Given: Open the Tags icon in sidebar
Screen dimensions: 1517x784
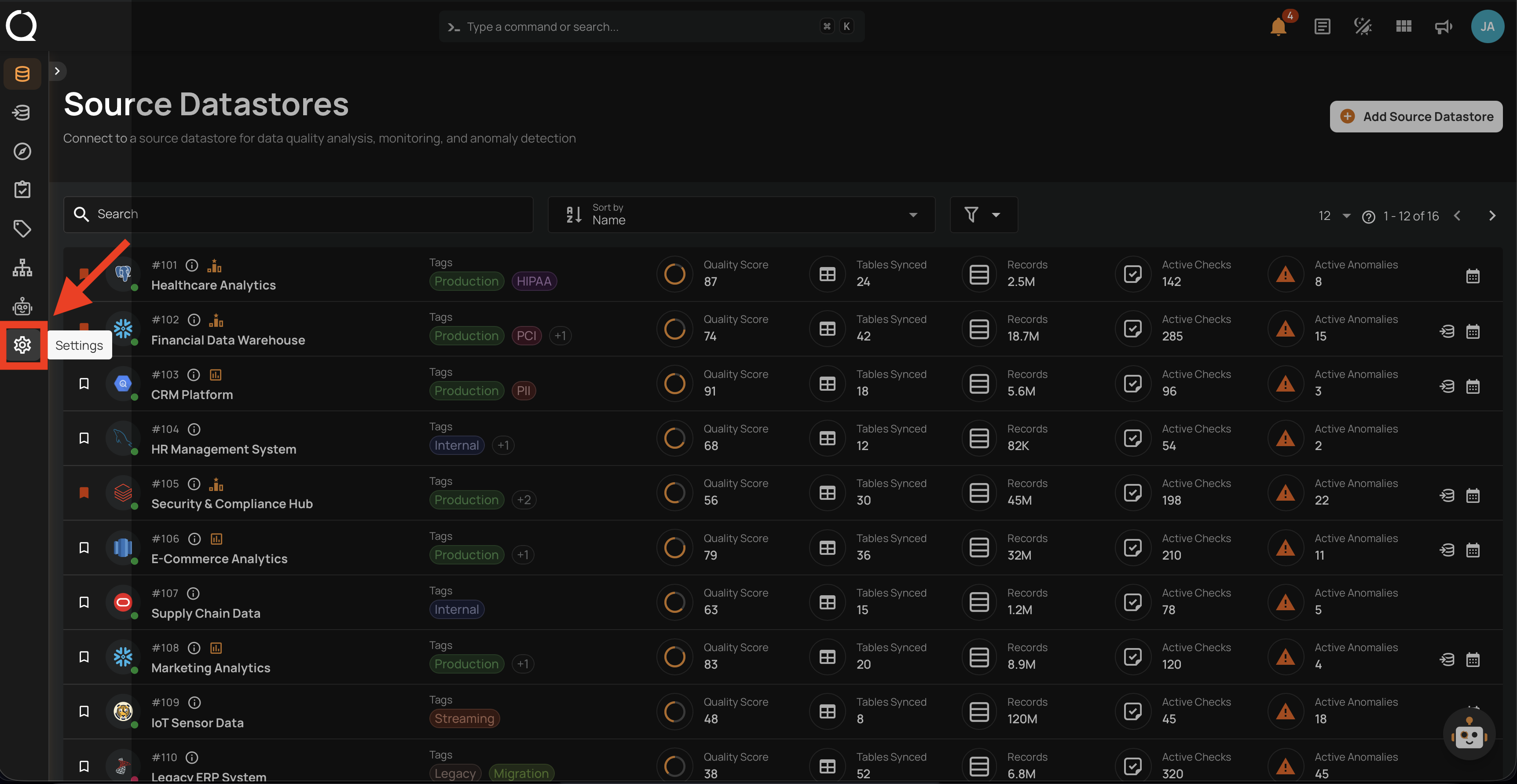Looking at the screenshot, I should [x=22, y=228].
